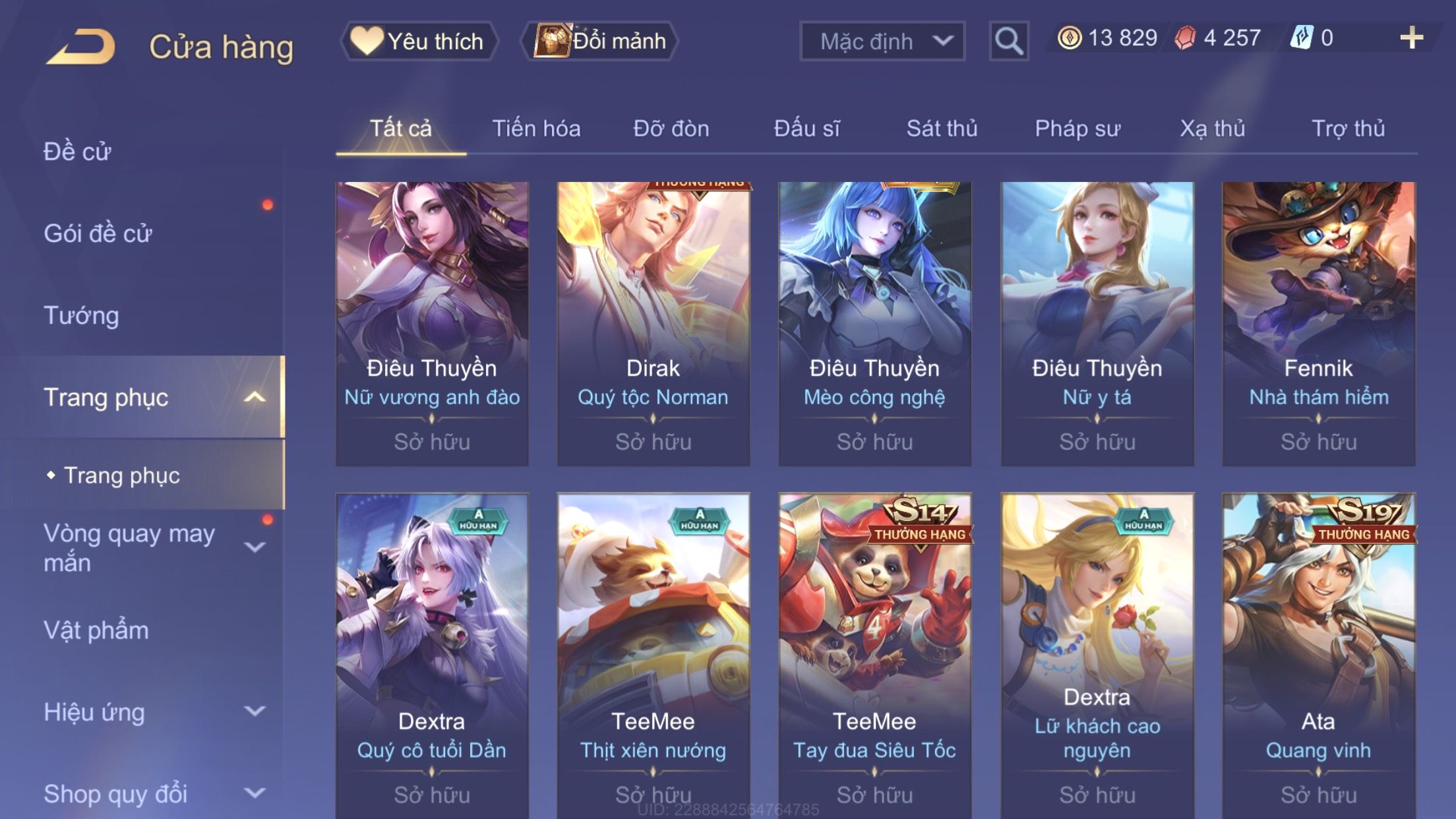Select TeeMee Tay đua Siêu Tốc skin

point(874,656)
